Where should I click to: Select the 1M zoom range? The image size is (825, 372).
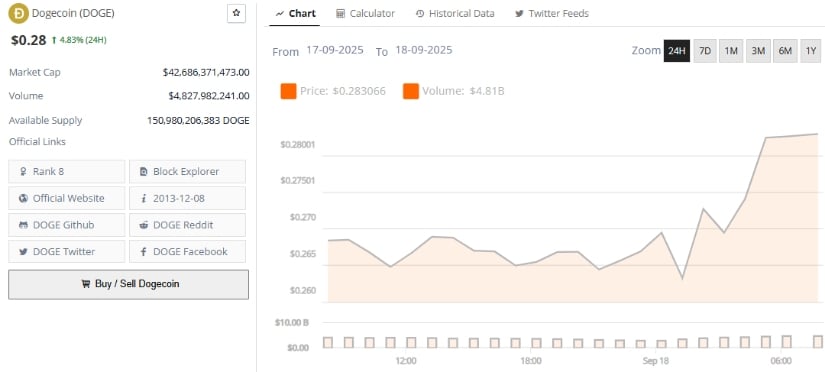coord(731,51)
